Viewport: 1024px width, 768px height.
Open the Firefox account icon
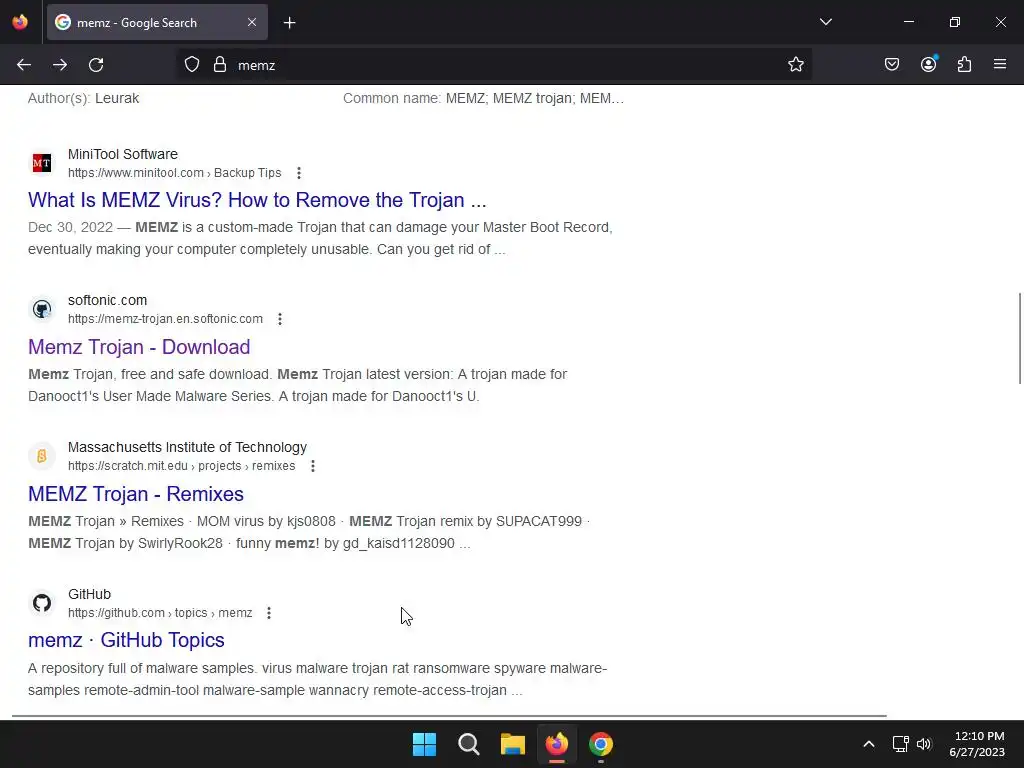point(929,64)
